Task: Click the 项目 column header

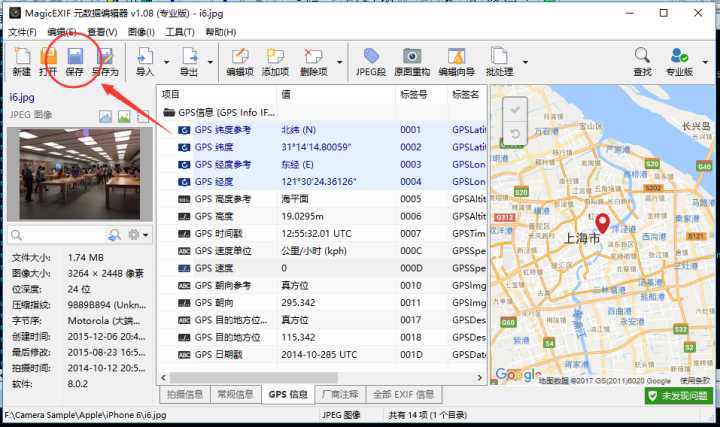Action: coord(216,95)
